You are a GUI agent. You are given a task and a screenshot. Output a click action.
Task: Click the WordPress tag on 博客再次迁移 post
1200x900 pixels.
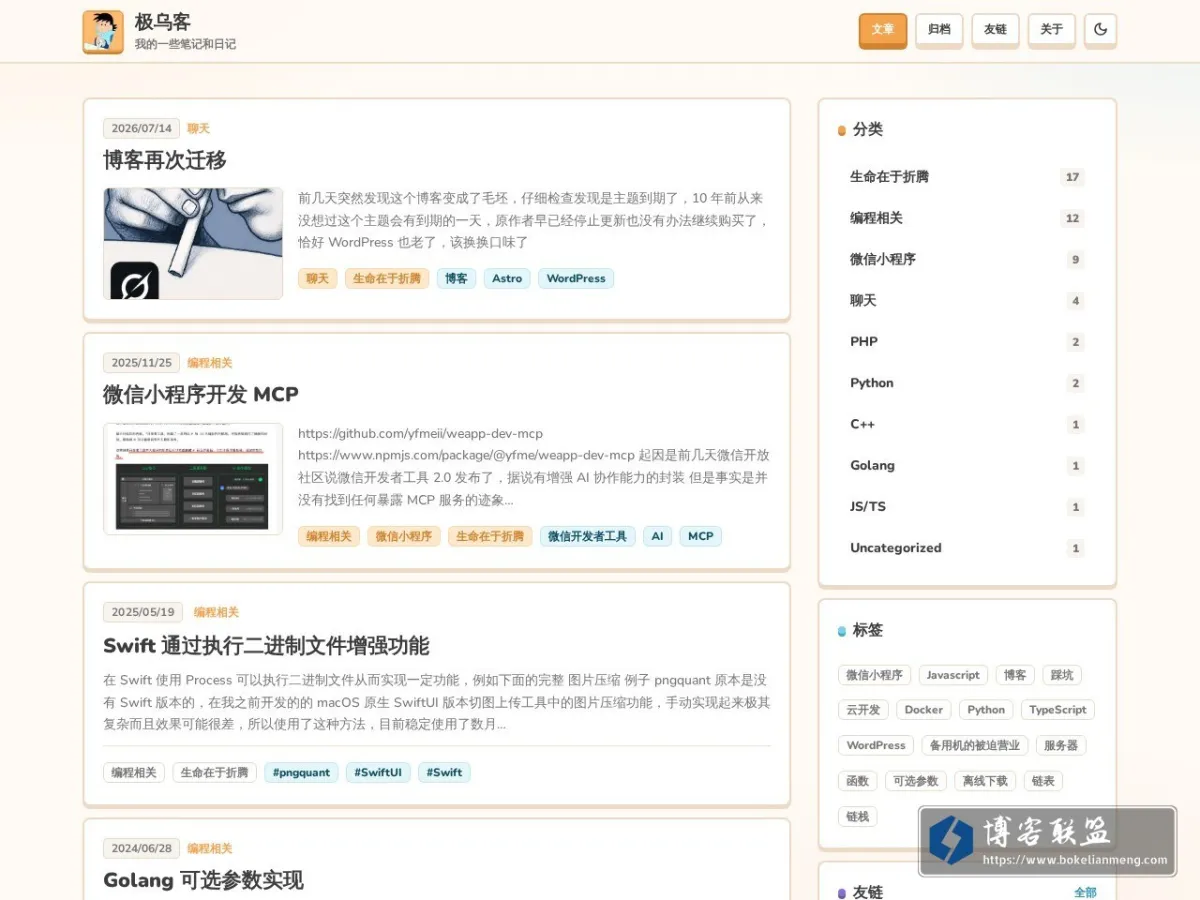click(x=576, y=279)
